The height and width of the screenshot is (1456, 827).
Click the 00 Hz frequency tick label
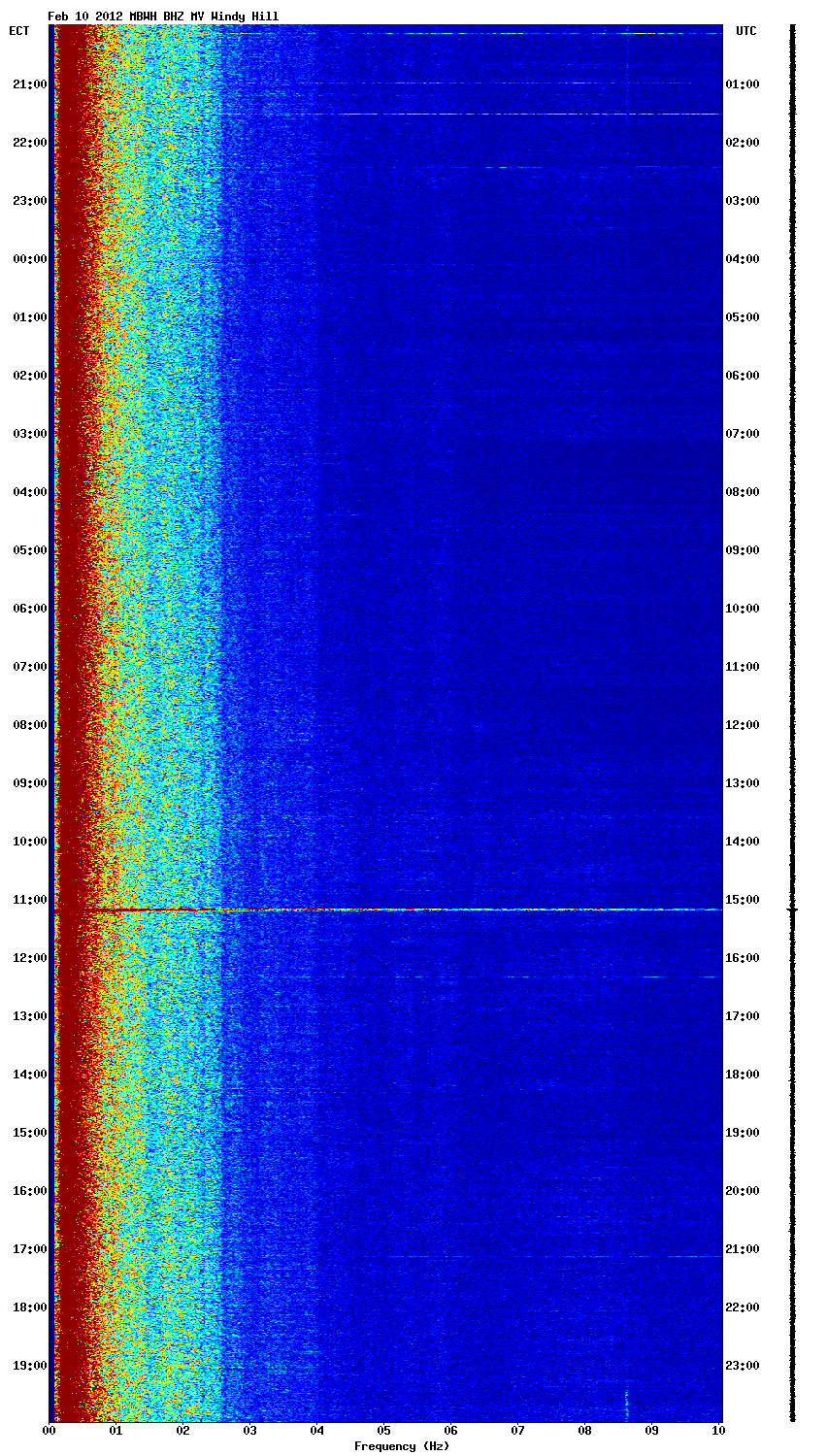point(50,1431)
